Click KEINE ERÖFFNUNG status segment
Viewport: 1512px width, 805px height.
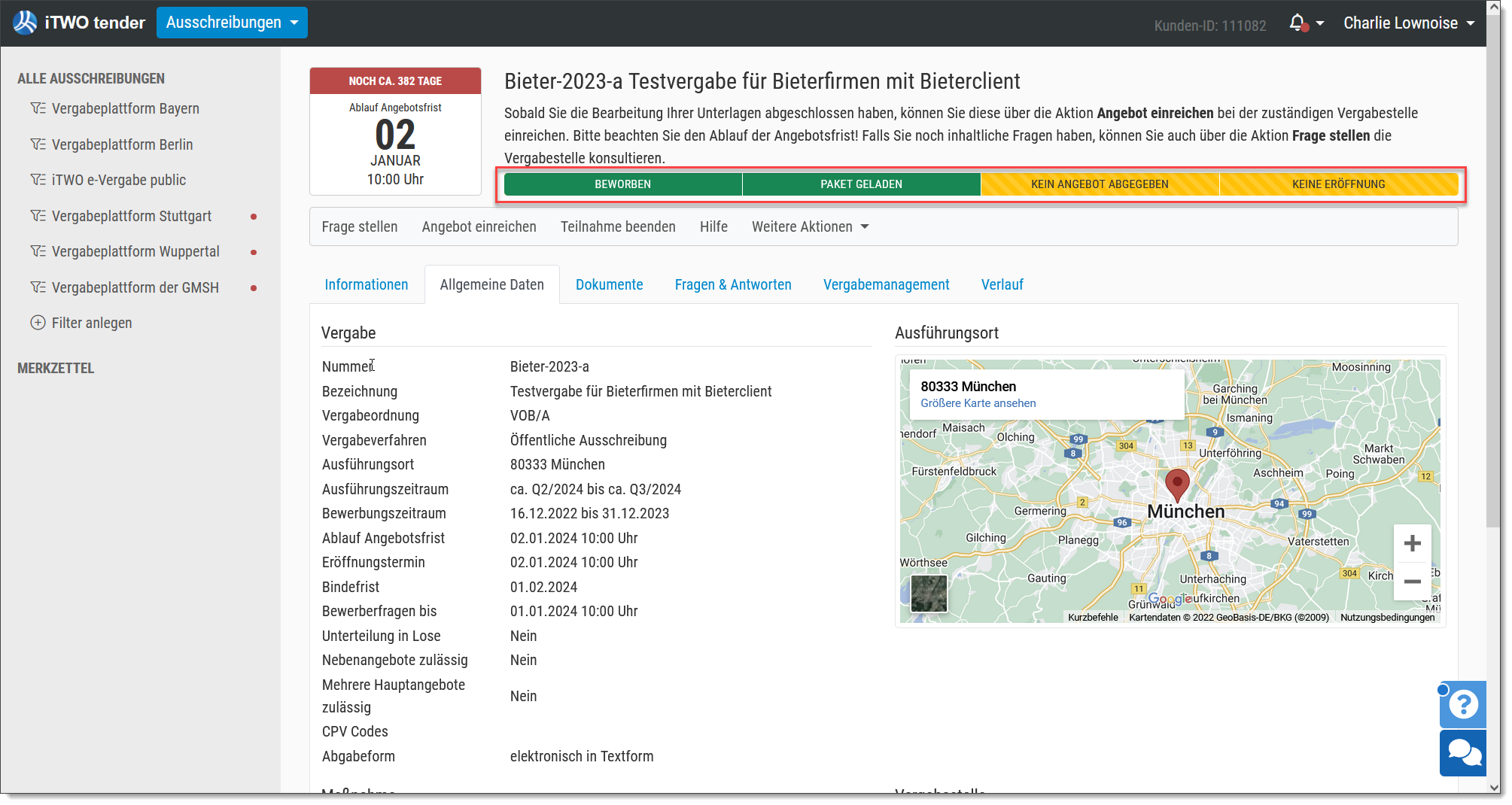tap(1338, 184)
